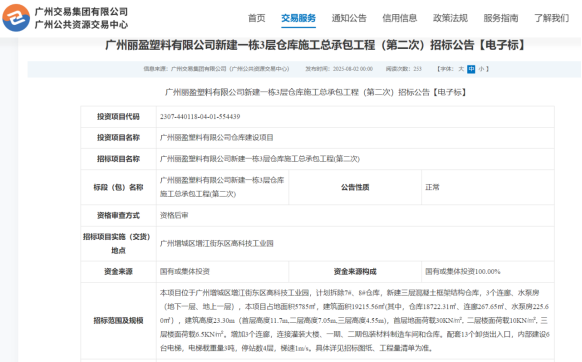
Task: Click the 阅读次数 read count text
Action: tap(403, 69)
